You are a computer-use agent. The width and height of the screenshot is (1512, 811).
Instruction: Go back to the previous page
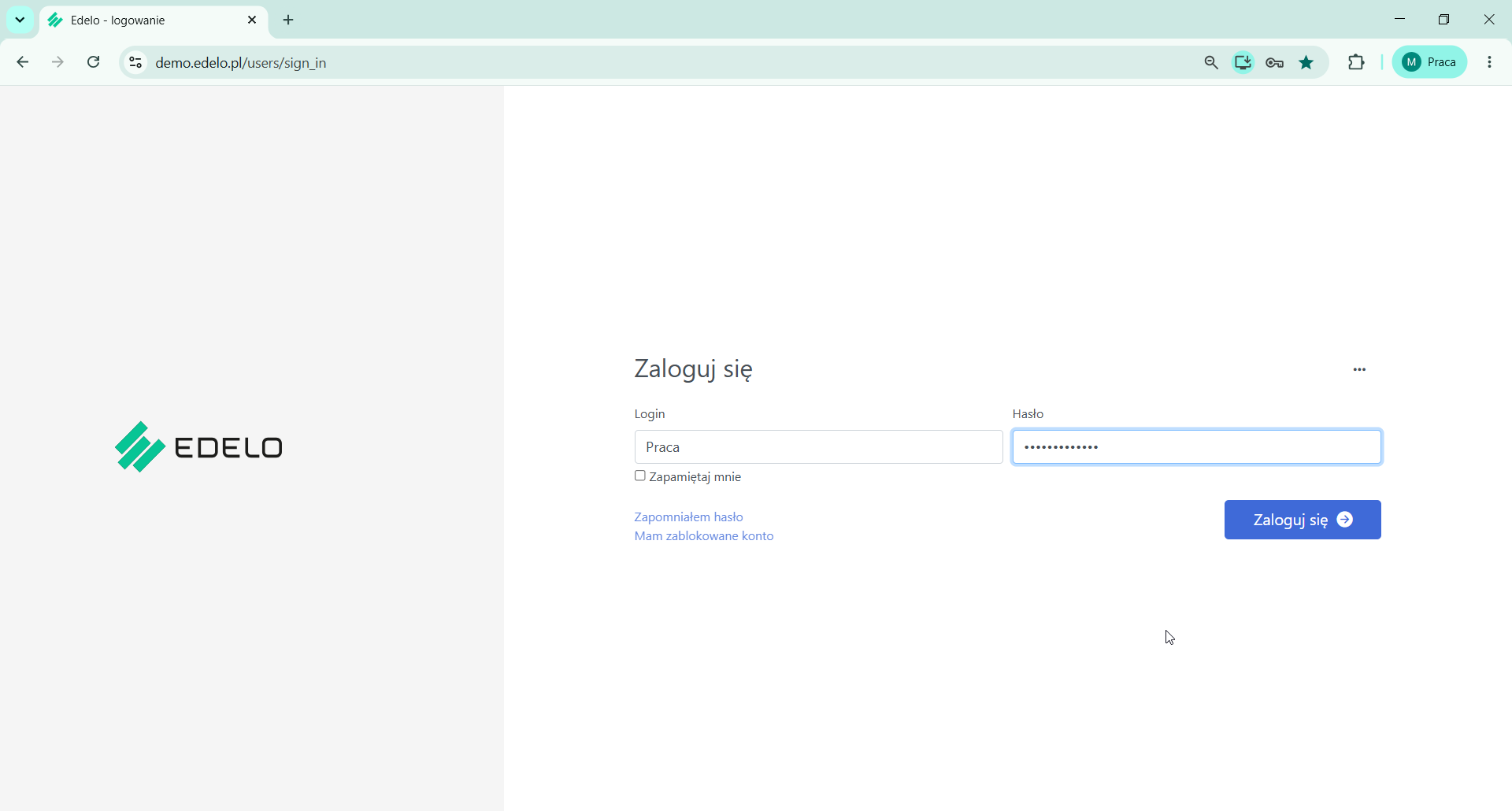[23, 62]
